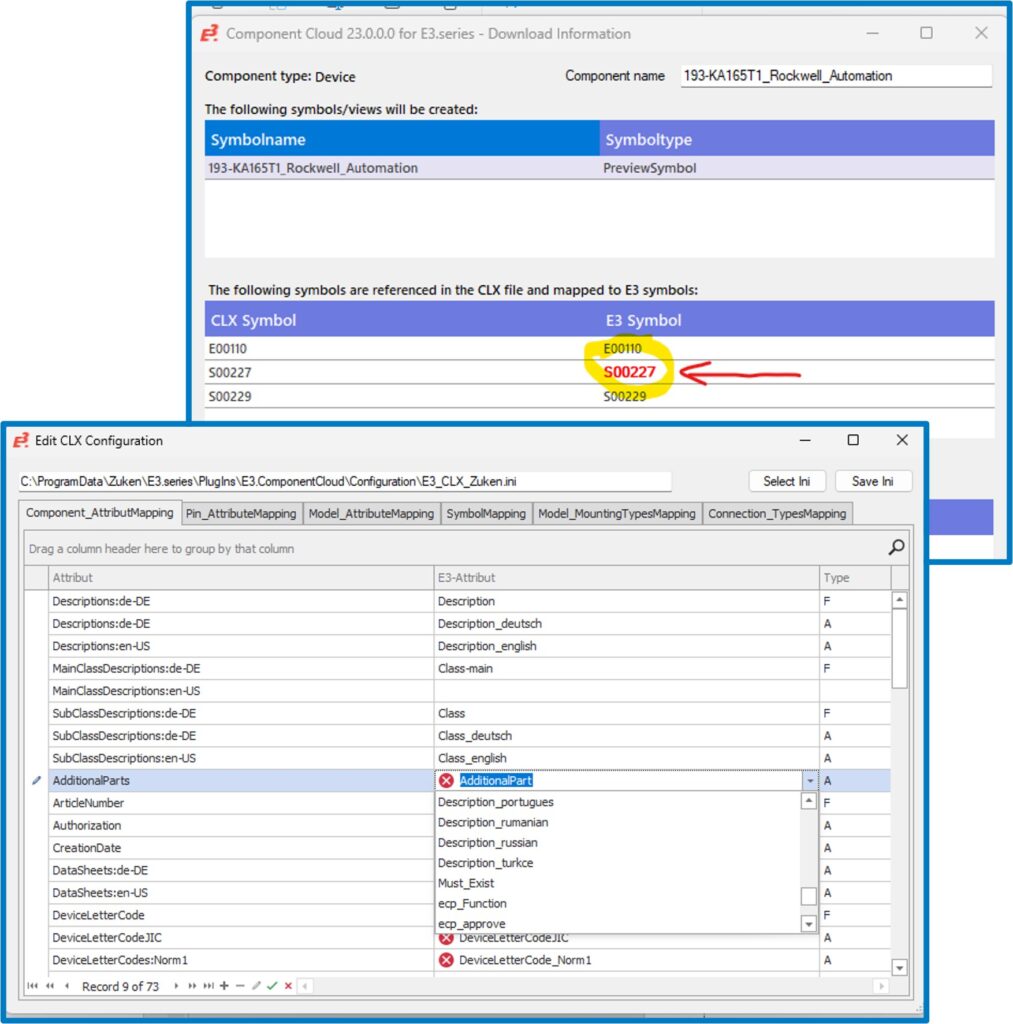
Task: Add a new record with plus icon
Action: (x=224, y=986)
